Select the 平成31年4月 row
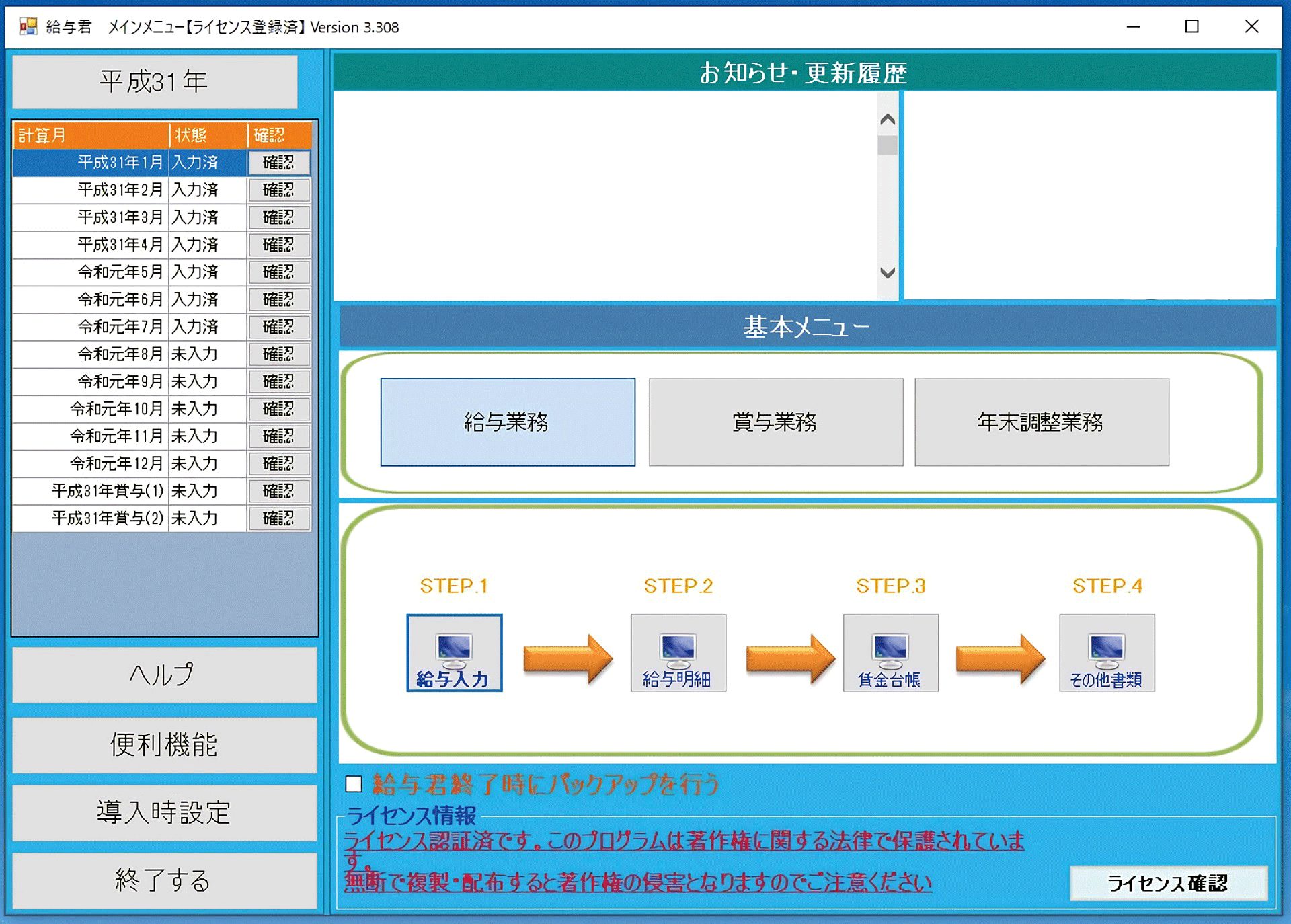 click(162, 244)
